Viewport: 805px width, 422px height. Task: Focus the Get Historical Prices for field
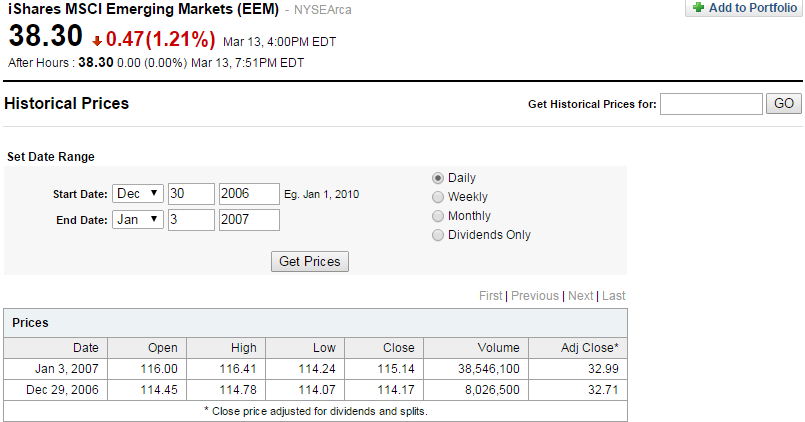tap(711, 104)
